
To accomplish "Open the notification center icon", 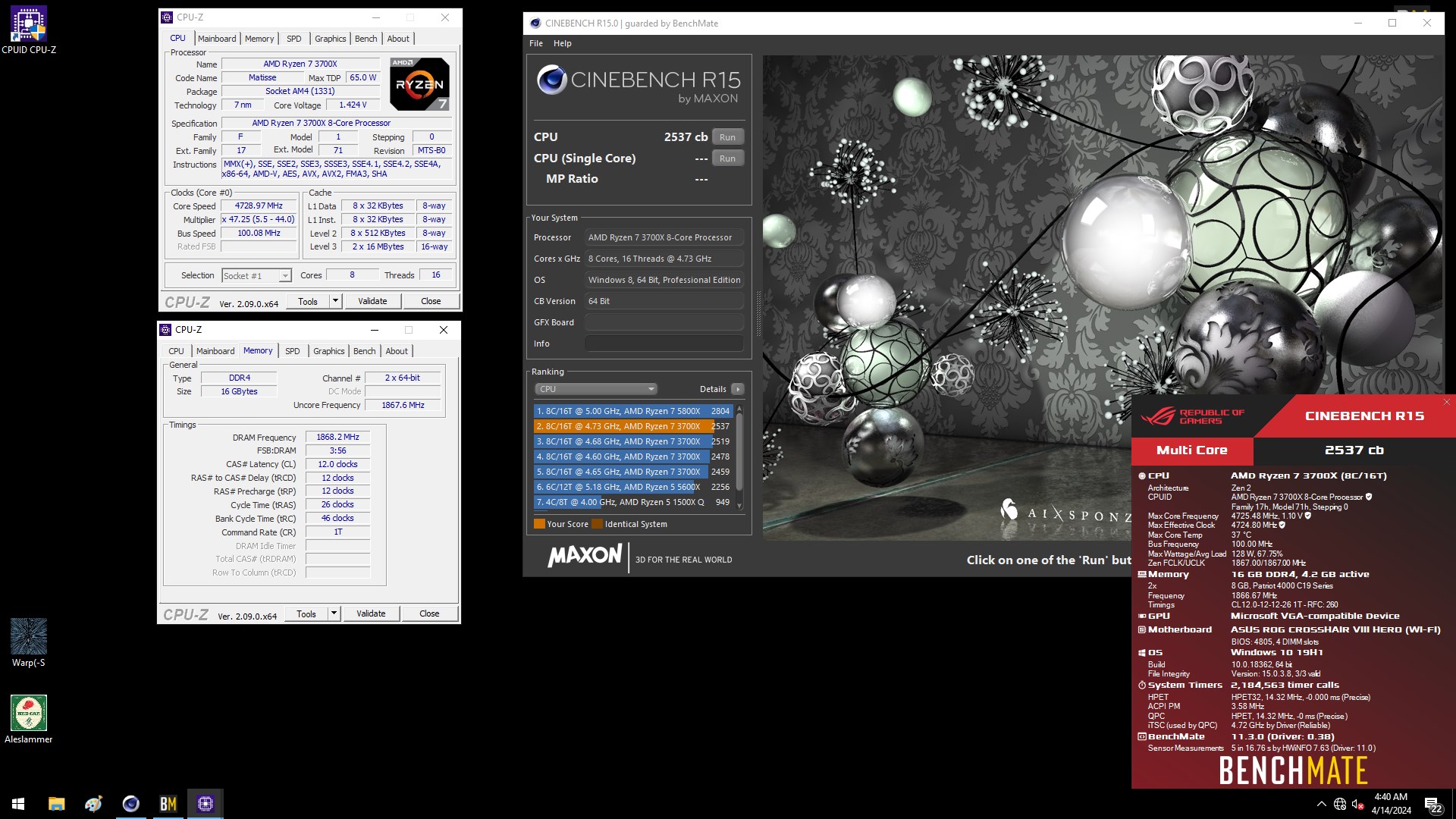I will (x=1433, y=804).
